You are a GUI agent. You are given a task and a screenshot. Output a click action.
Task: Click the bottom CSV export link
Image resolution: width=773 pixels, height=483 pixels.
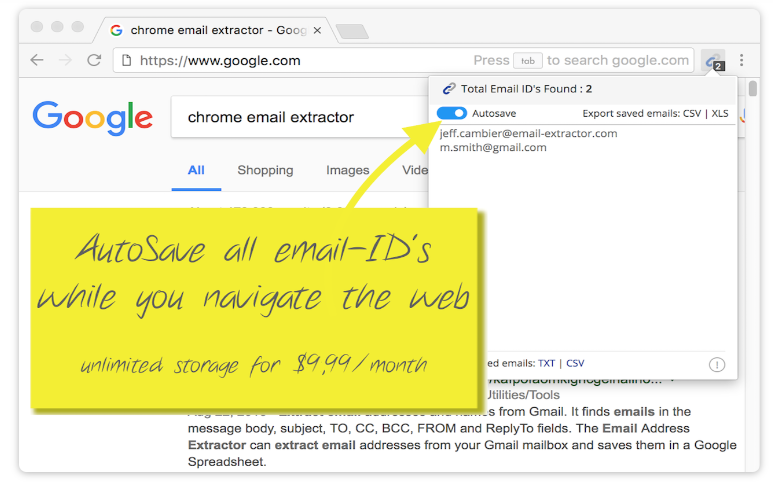(575, 363)
